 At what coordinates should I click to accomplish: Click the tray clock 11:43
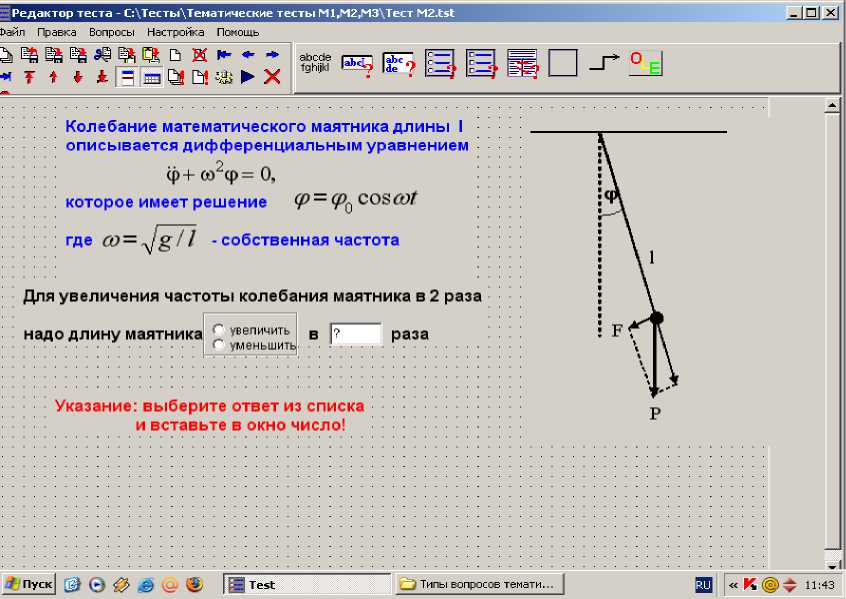pyautogui.click(x=820, y=585)
